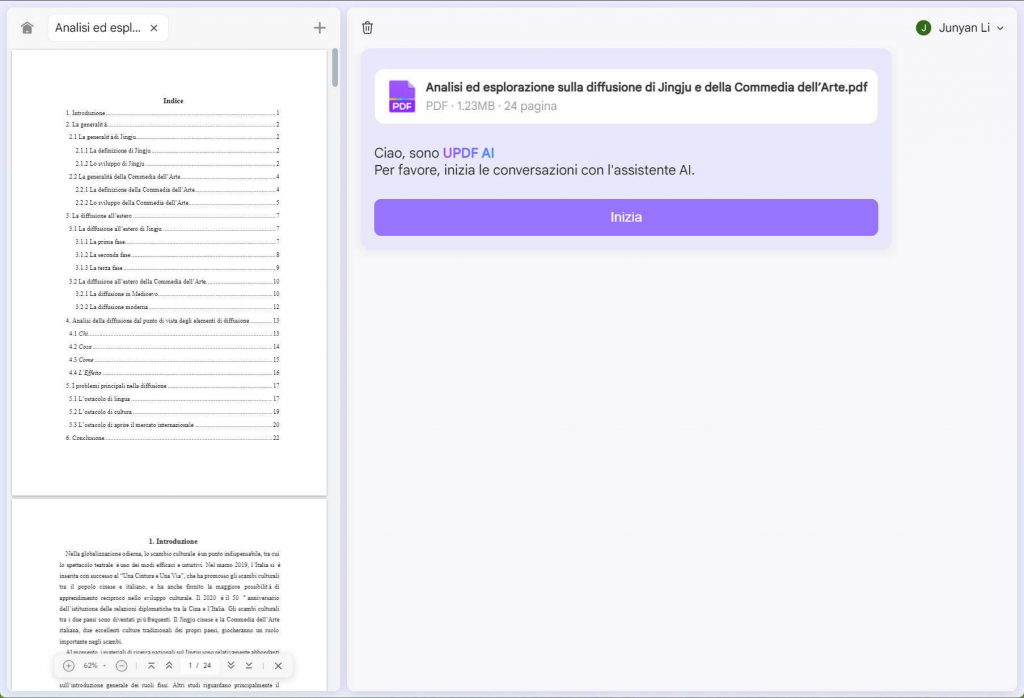Select the 'Analisi ed espl...' document tab
This screenshot has width=1024, height=698.
pyautogui.click(x=100, y=28)
